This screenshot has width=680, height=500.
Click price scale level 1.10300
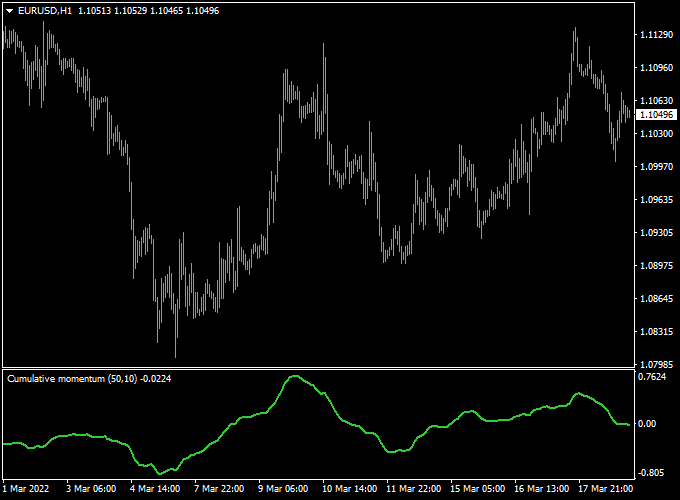tap(657, 134)
